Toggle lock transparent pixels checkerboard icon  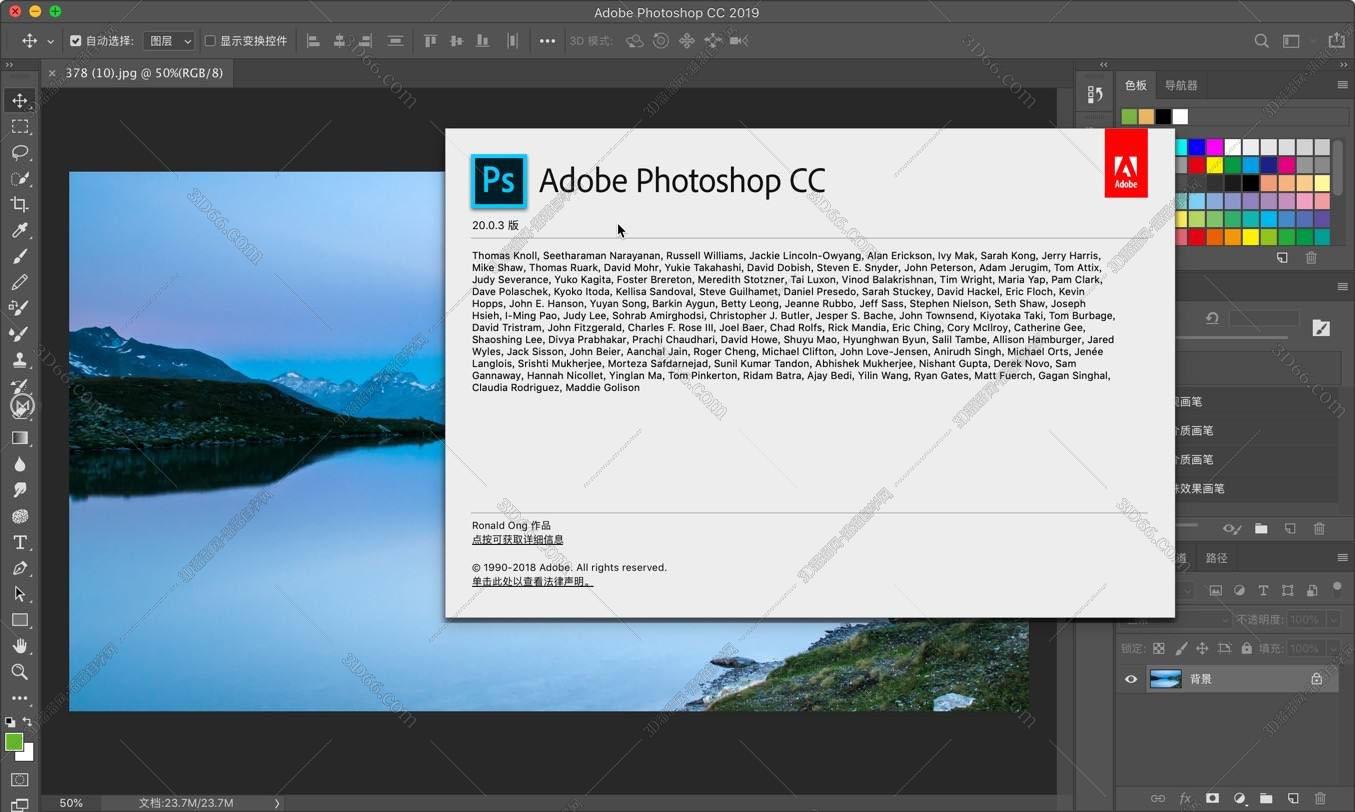1159,648
